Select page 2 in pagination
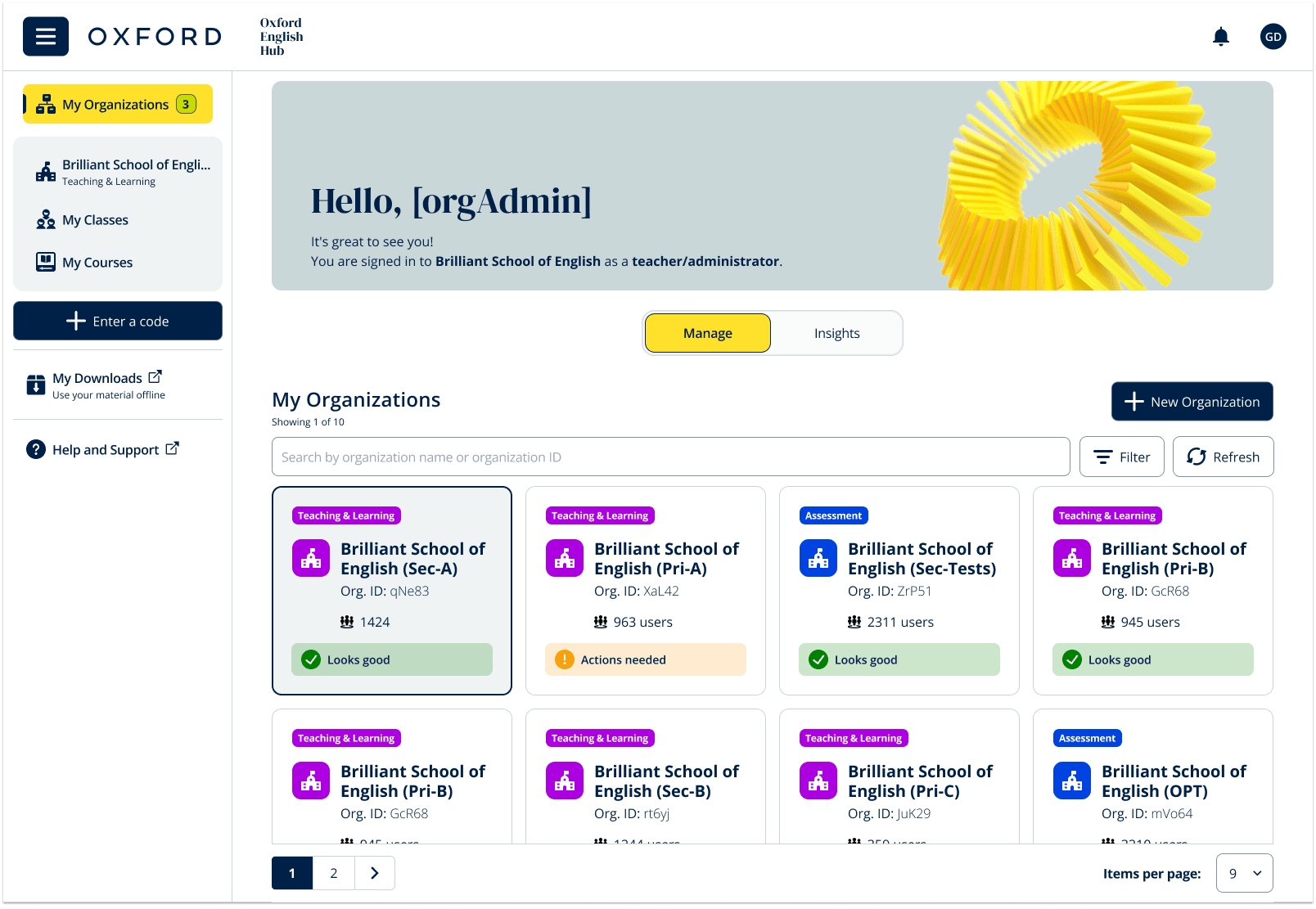 333,873
